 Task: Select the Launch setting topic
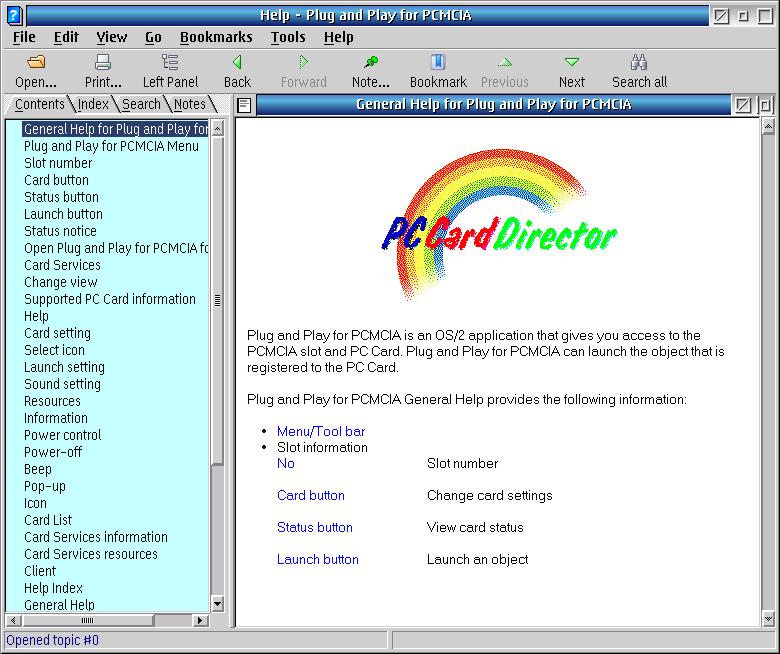(64, 367)
